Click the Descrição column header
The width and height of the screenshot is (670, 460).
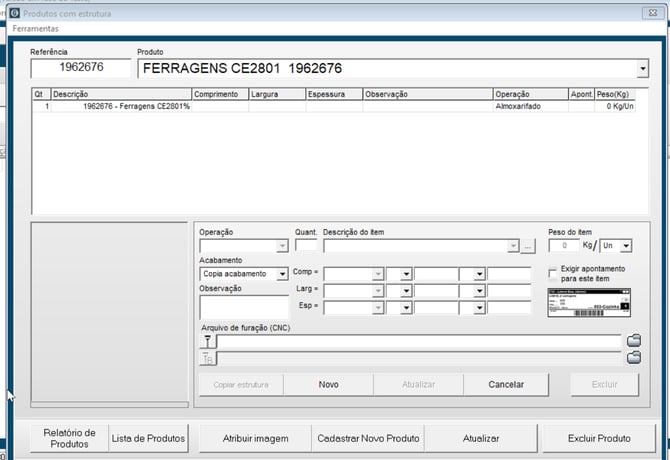(120, 94)
